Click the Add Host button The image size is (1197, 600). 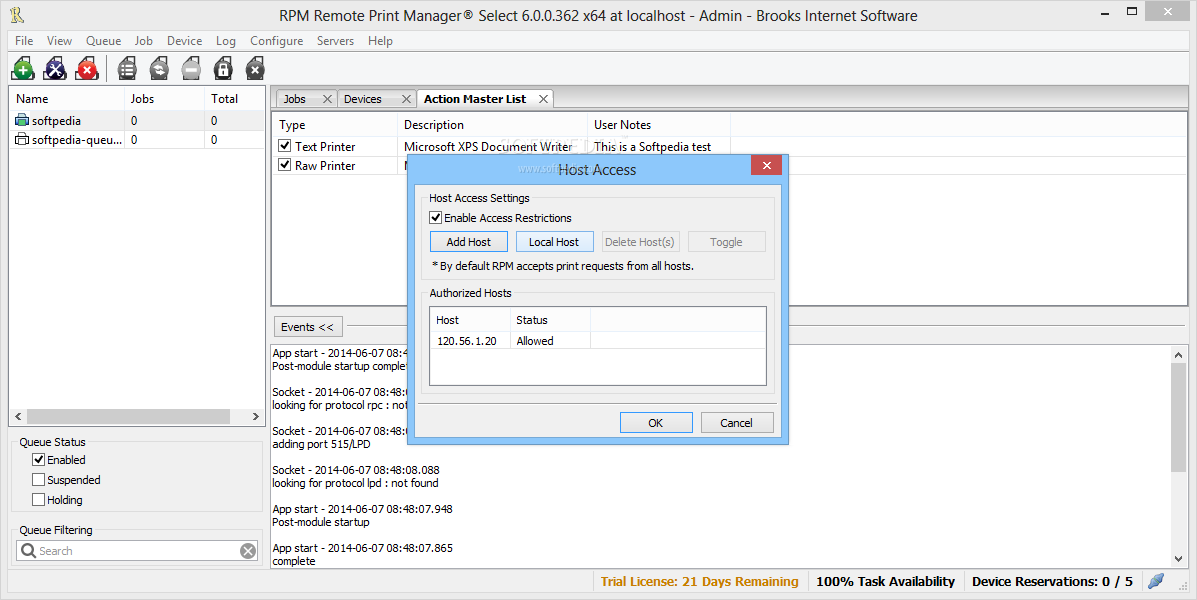click(469, 242)
